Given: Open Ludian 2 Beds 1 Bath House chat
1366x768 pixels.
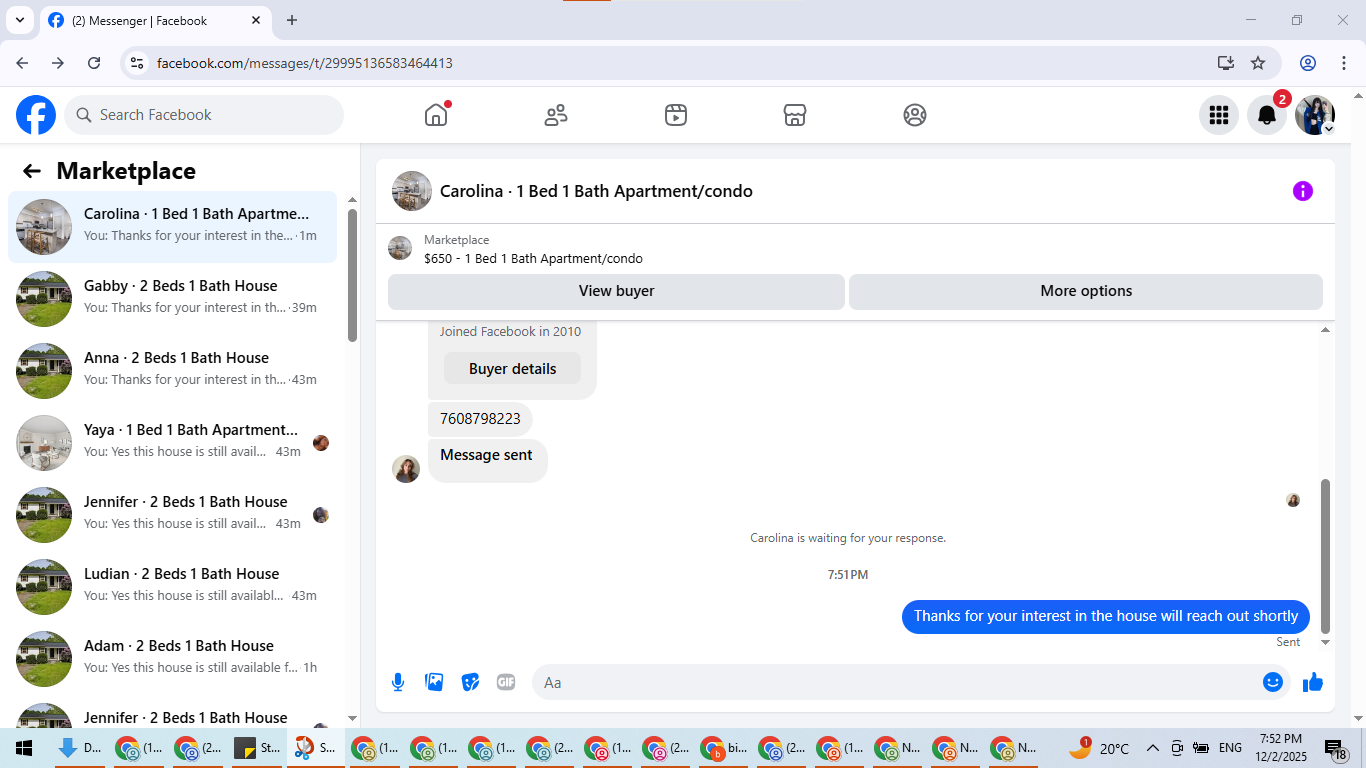Looking at the screenshot, I should [x=172, y=587].
